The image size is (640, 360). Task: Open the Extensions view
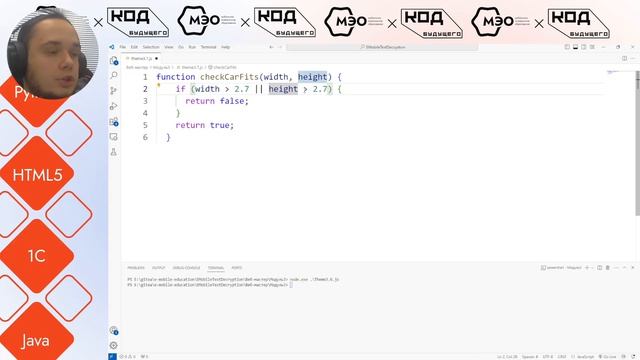(x=114, y=122)
